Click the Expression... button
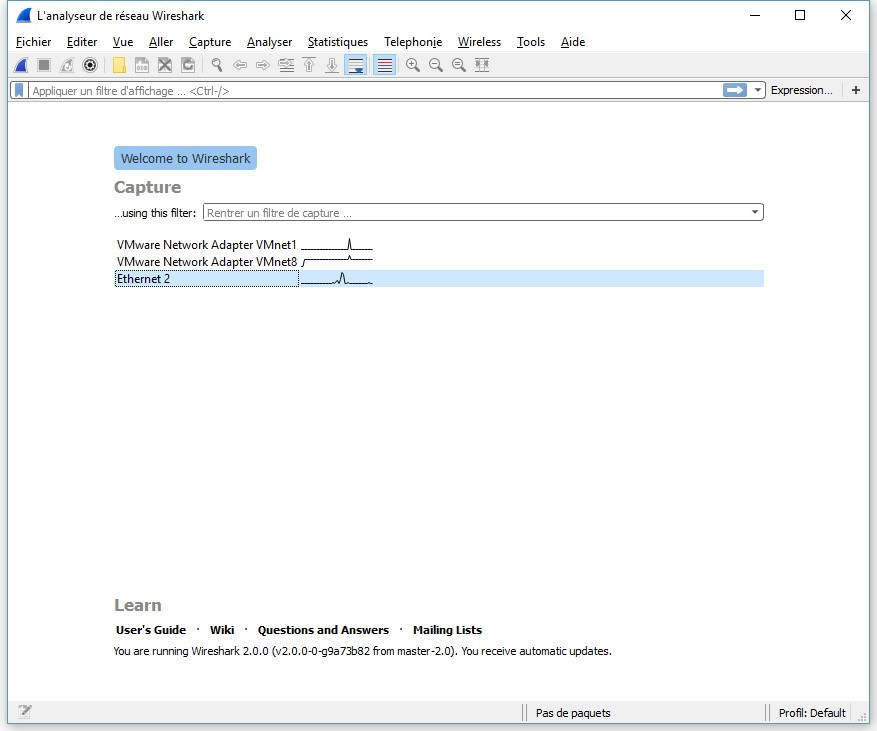Viewport: 877px width, 731px height. point(801,90)
